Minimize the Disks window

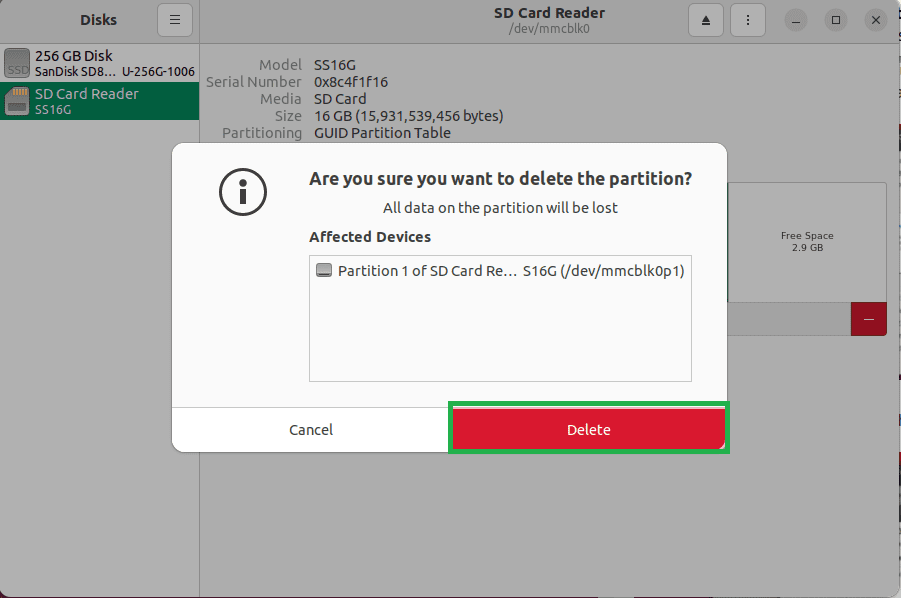796,20
